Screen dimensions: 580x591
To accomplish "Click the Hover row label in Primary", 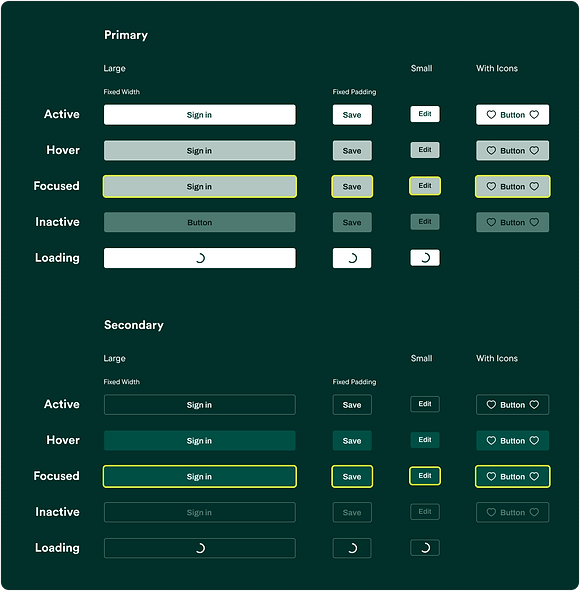I will tap(63, 150).
